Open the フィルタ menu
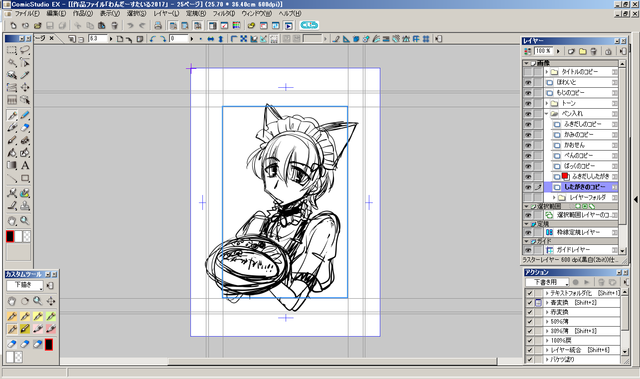The height and width of the screenshot is (379, 640). click(224, 13)
